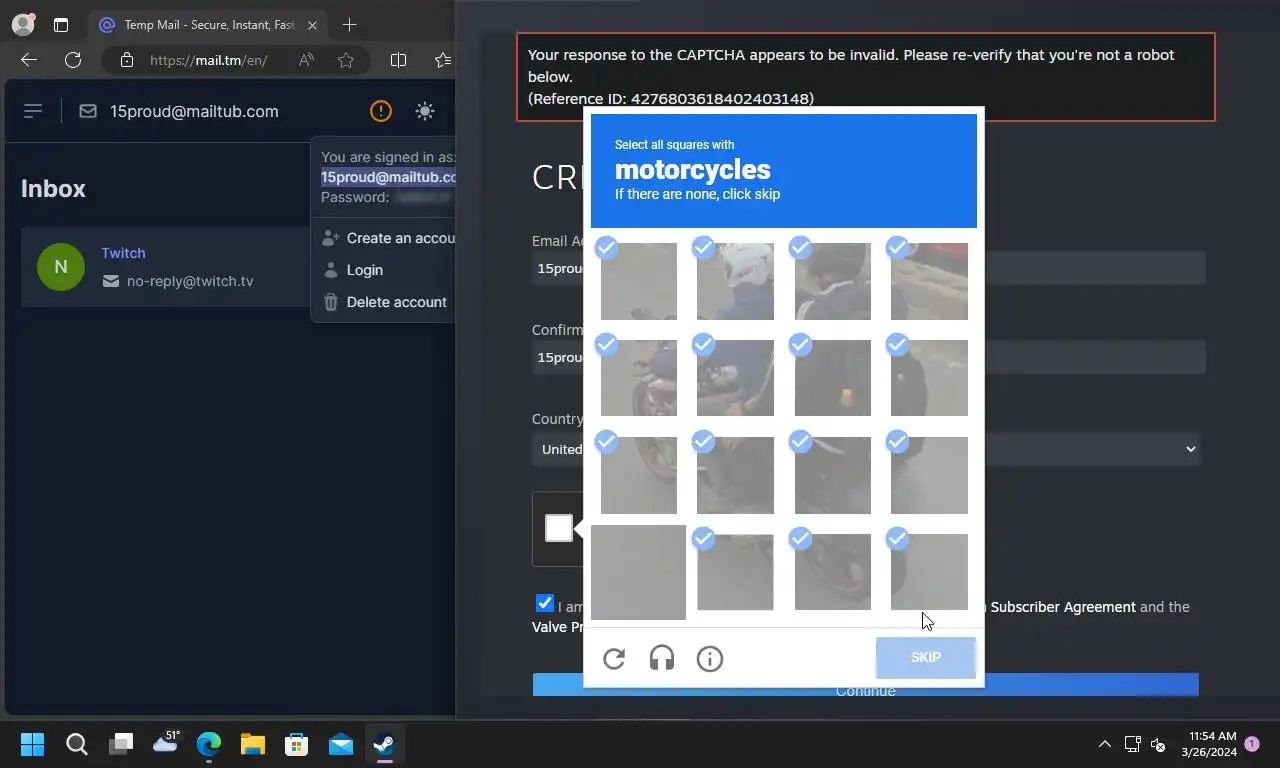Open File Explorer from the taskbar
Viewport: 1280px width, 768px height.
pyautogui.click(x=253, y=744)
